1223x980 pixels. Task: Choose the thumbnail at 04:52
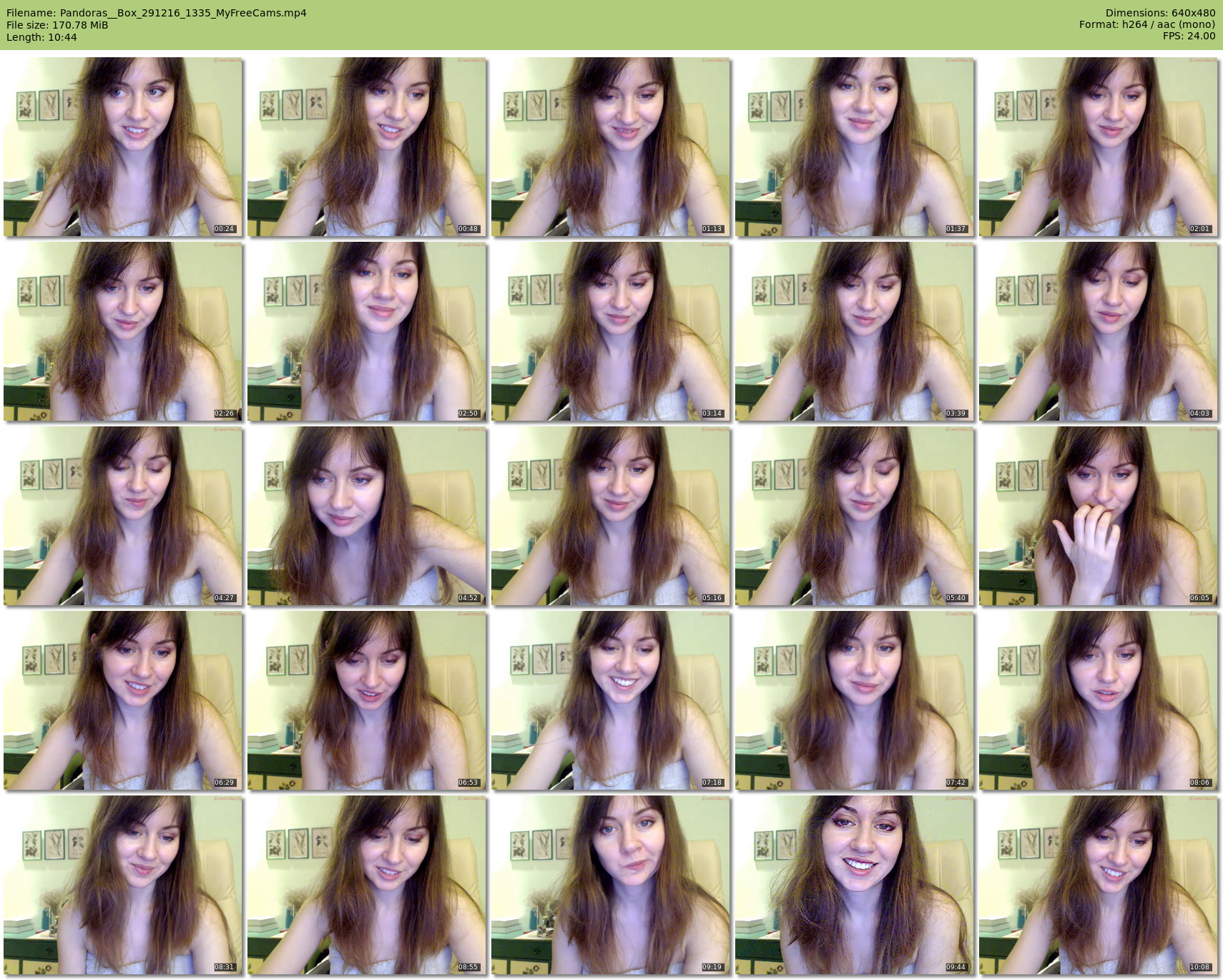tap(366, 516)
